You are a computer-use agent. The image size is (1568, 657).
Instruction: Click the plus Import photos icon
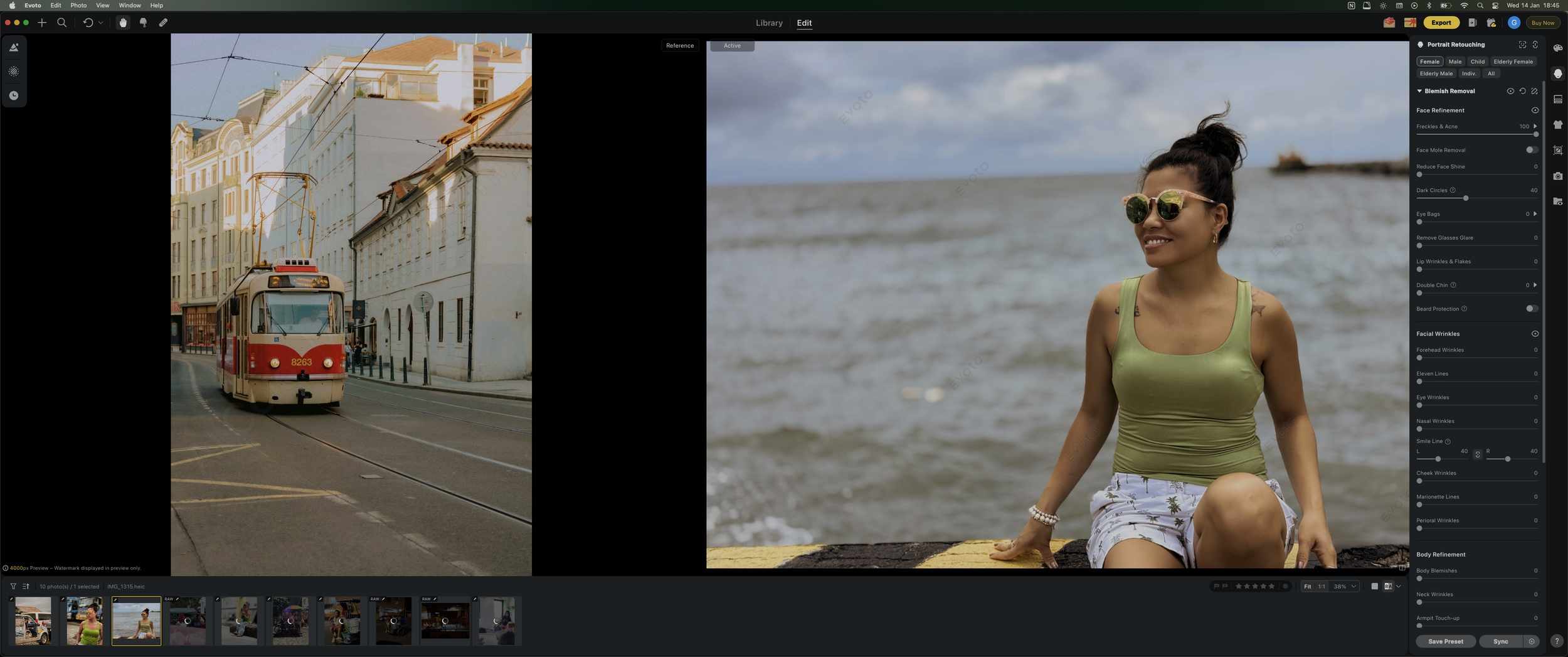[x=42, y=23]
